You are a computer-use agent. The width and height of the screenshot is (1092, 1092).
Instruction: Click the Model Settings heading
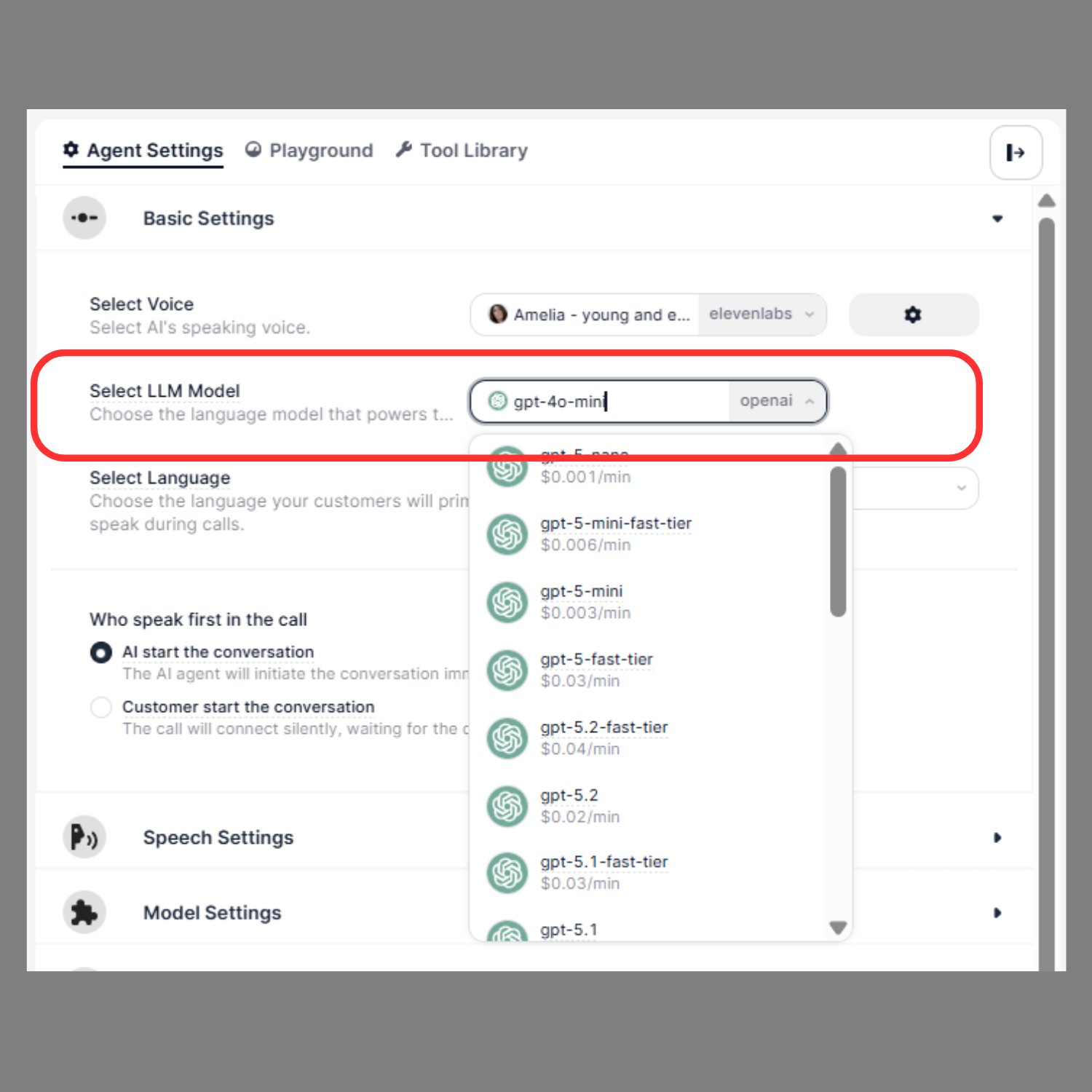click(x=212, y=913)
